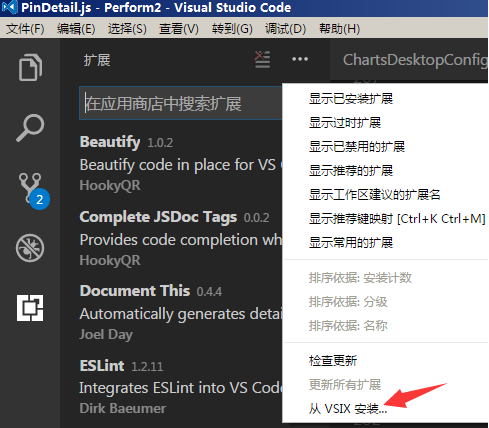489x428 pixels.
Task: Select 显示已禁用的扩展 menu entry
Action: pyautogui.click(x=385, y=147)
